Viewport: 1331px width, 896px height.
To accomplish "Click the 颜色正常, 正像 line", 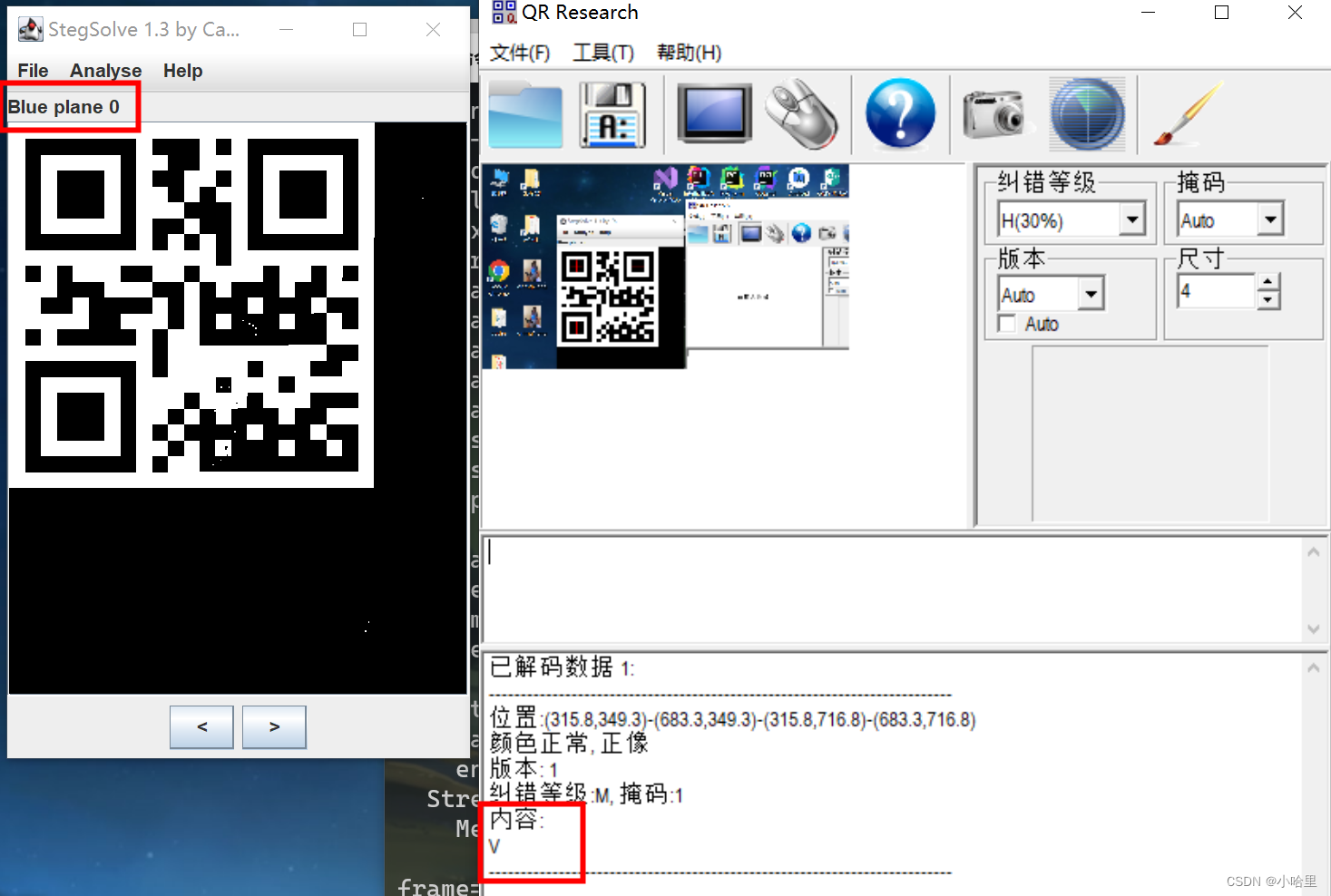I will coord(569,744).
